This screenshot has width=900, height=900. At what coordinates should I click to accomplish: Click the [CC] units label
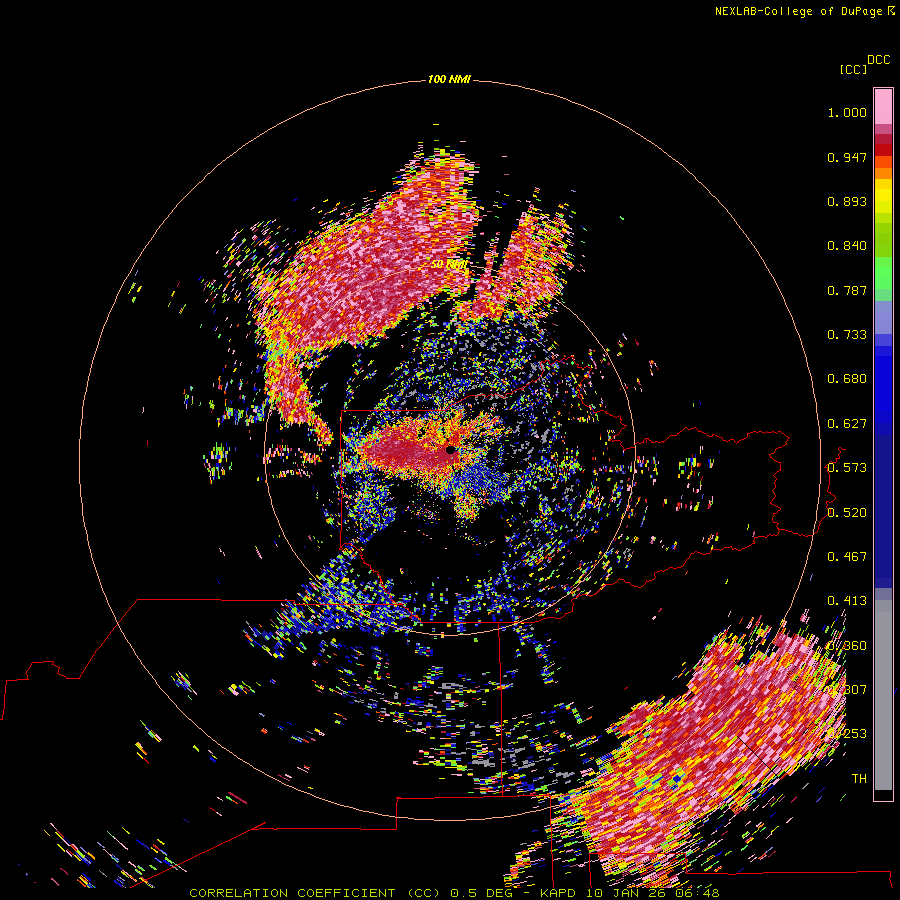[x=853, y=69]
